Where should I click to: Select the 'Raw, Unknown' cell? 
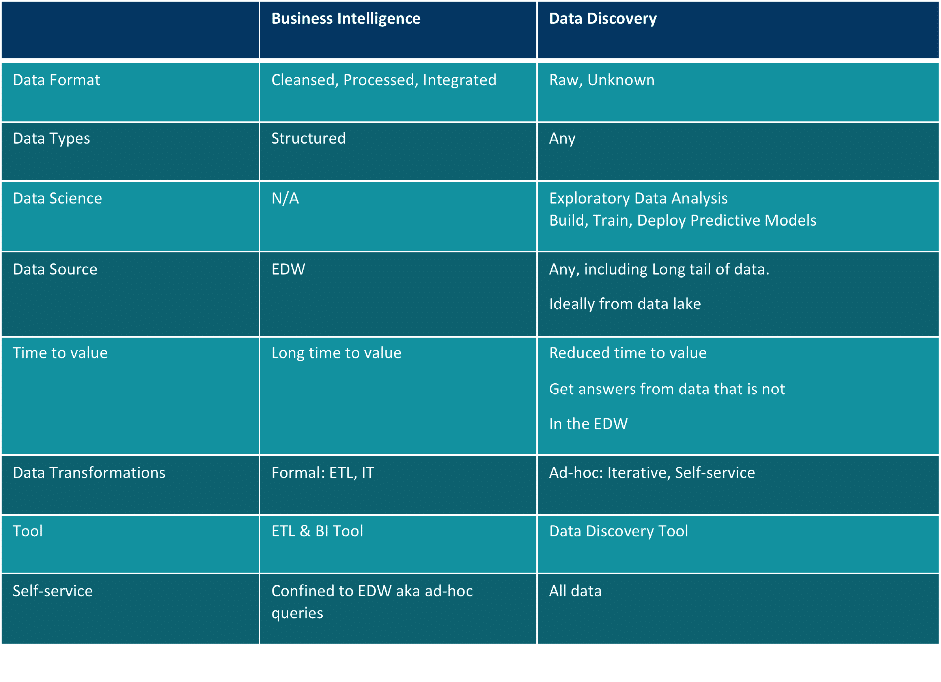click(601, 80)
